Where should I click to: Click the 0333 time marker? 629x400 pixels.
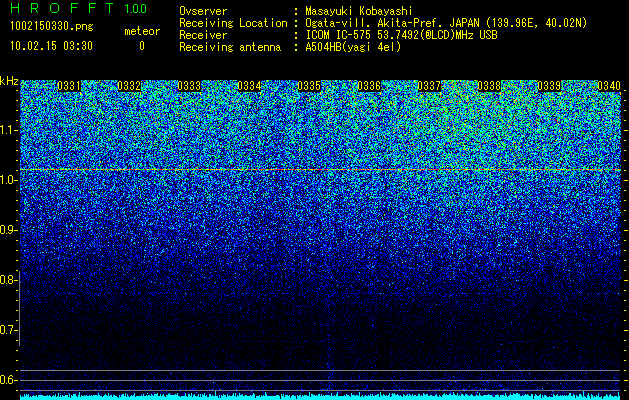pos(189,86)
